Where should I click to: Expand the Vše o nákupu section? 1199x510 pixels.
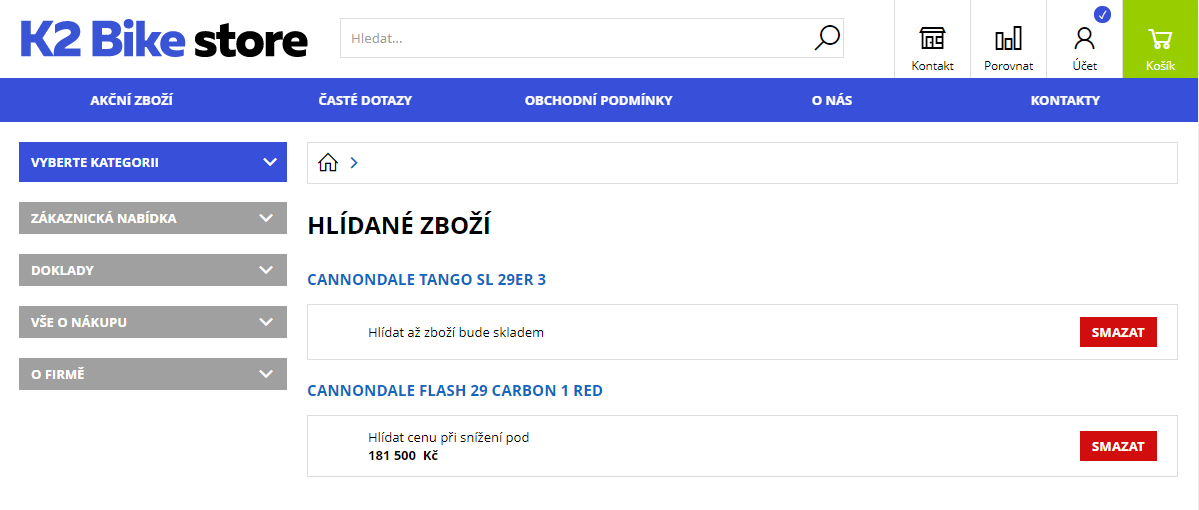click(153, 322)
